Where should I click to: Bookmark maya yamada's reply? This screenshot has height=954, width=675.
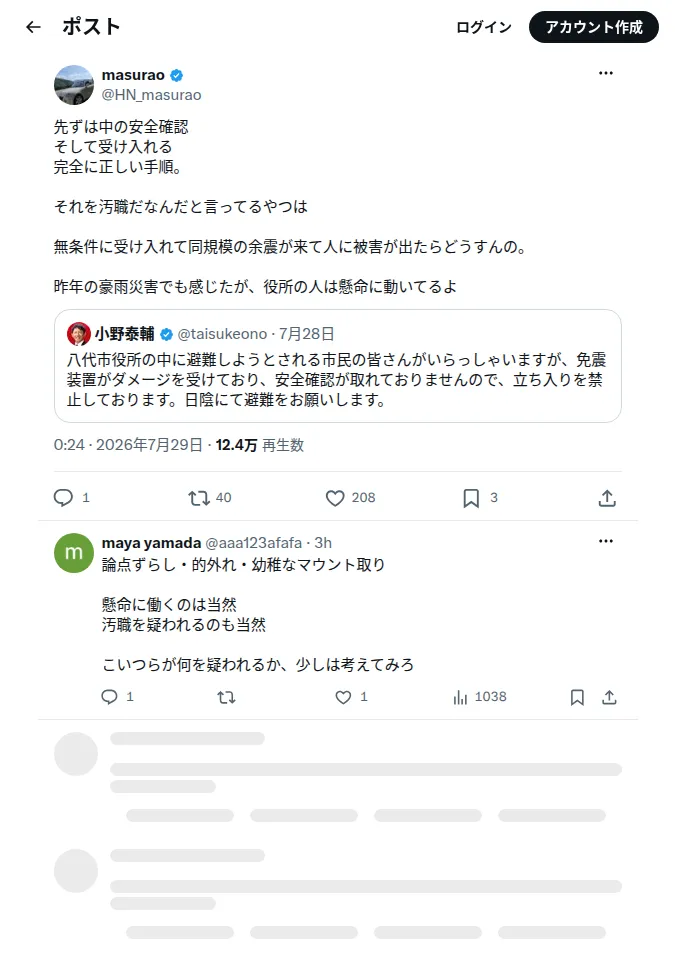(577, 697)
